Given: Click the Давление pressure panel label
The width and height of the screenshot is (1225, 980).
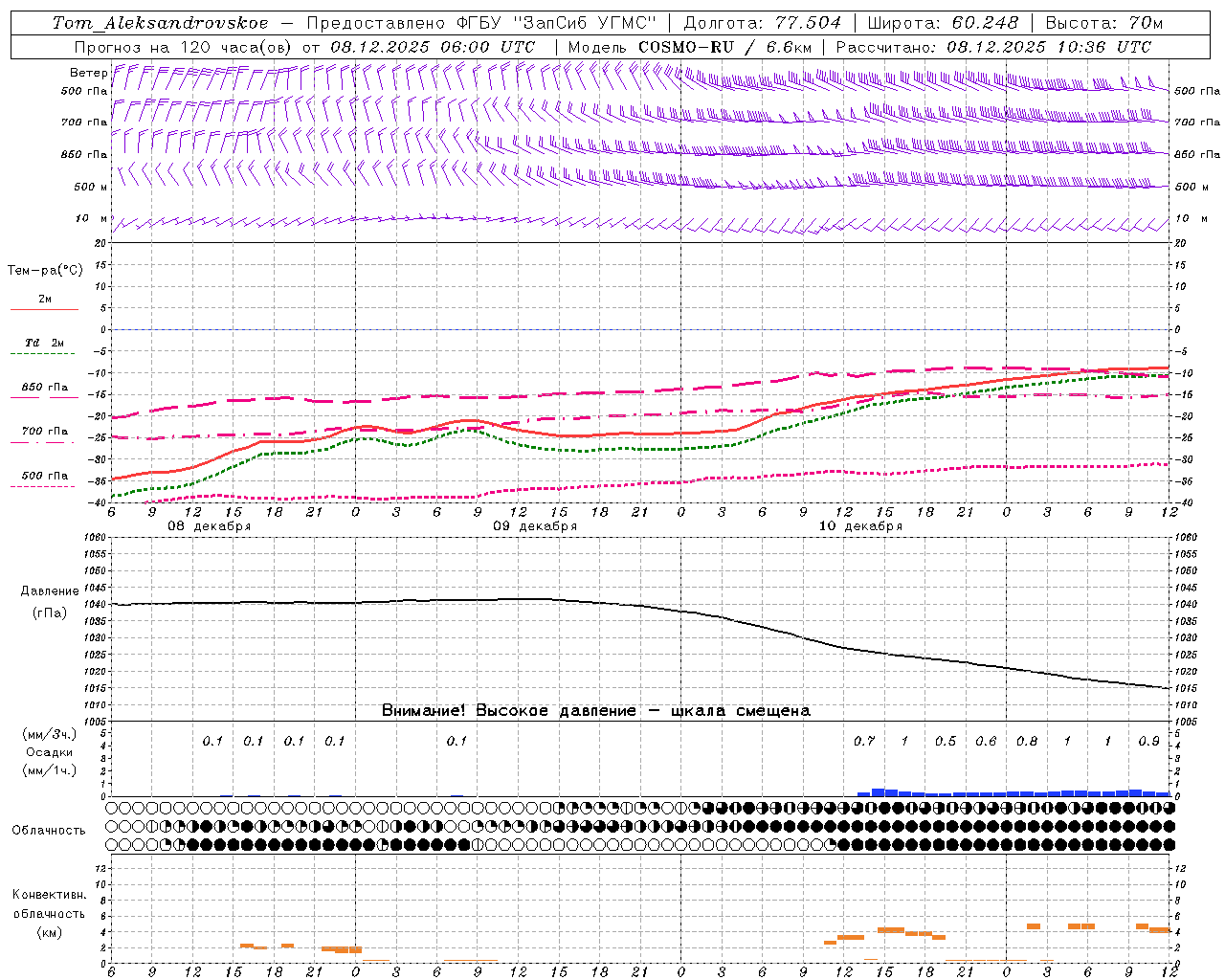Looking at the screenshot, I should pyautogui.click(x=50, y=591).
